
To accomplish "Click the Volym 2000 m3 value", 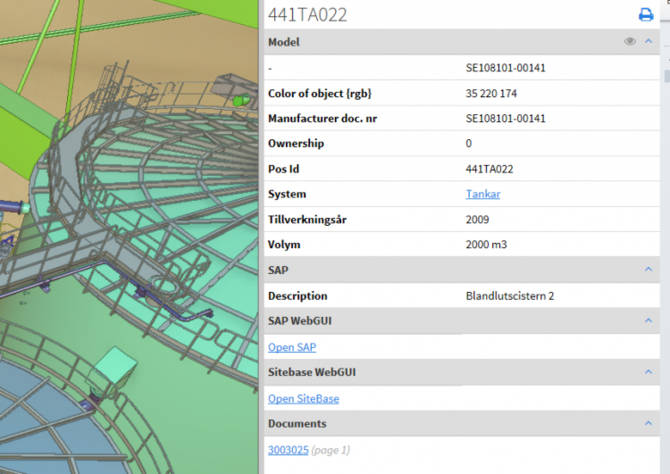I will (x=487, y=244).
